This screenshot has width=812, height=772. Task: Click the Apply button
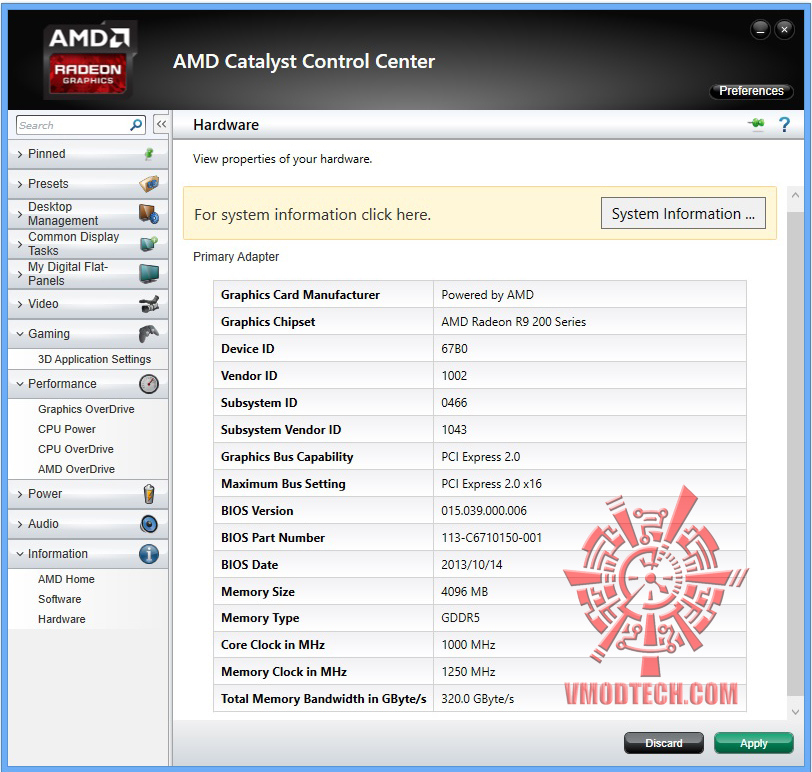click(753, 743)
